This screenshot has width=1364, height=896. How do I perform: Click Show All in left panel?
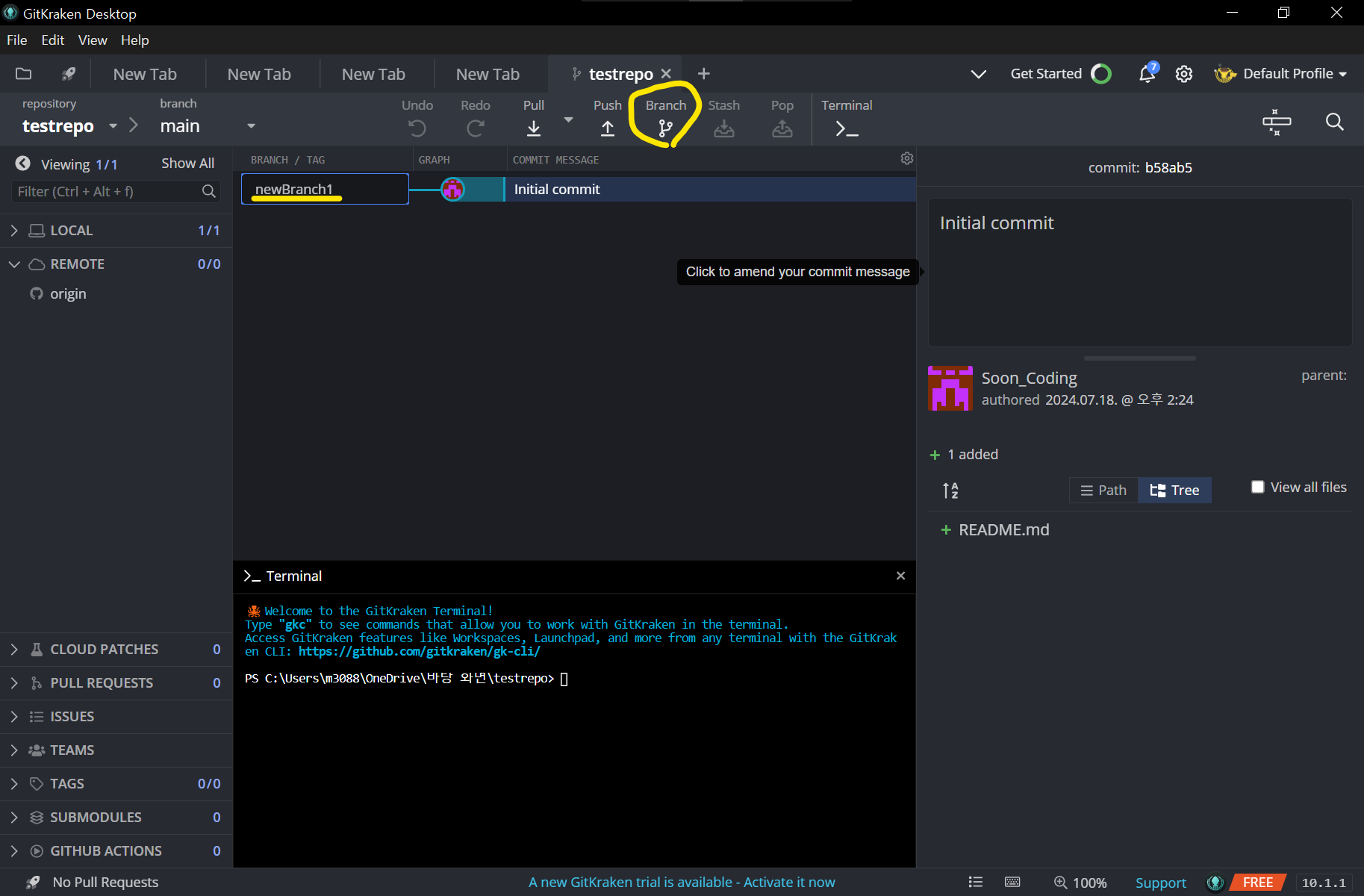click(187, 164)
